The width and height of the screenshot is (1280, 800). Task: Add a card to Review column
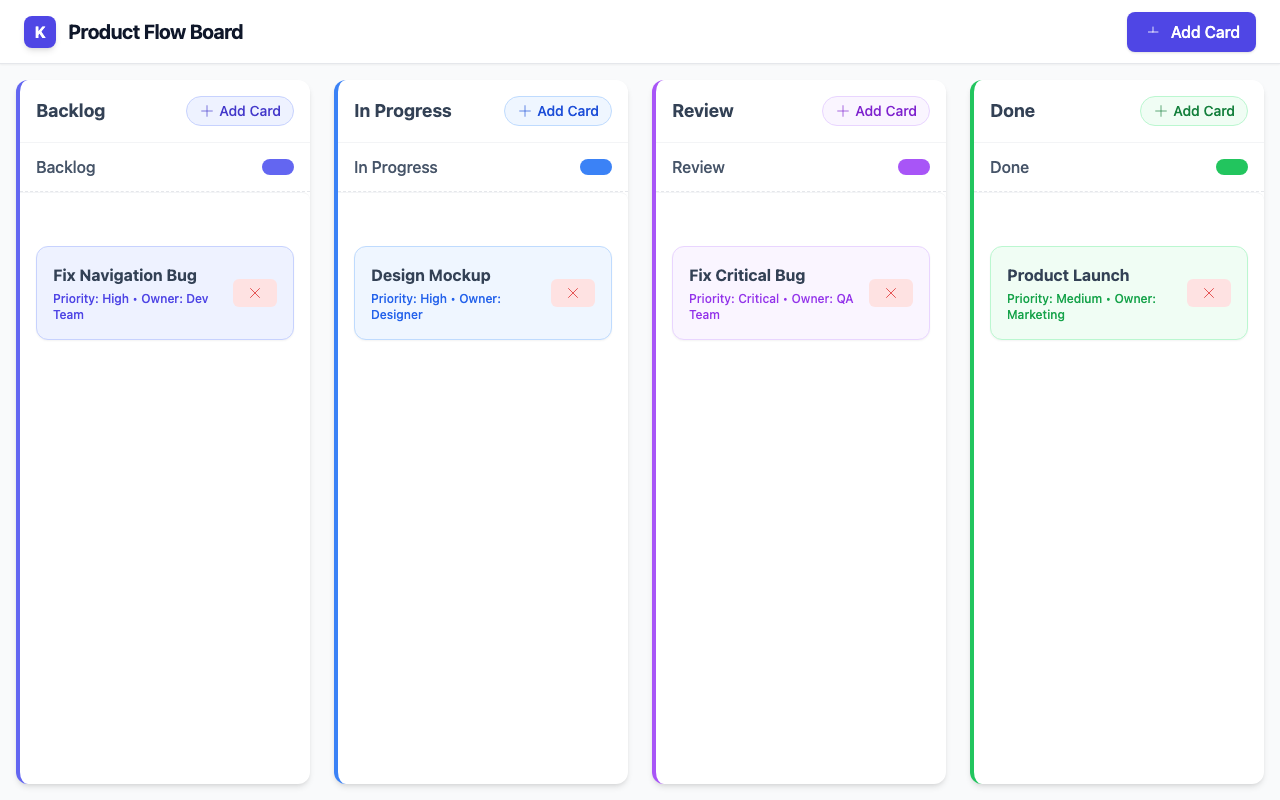876,111
